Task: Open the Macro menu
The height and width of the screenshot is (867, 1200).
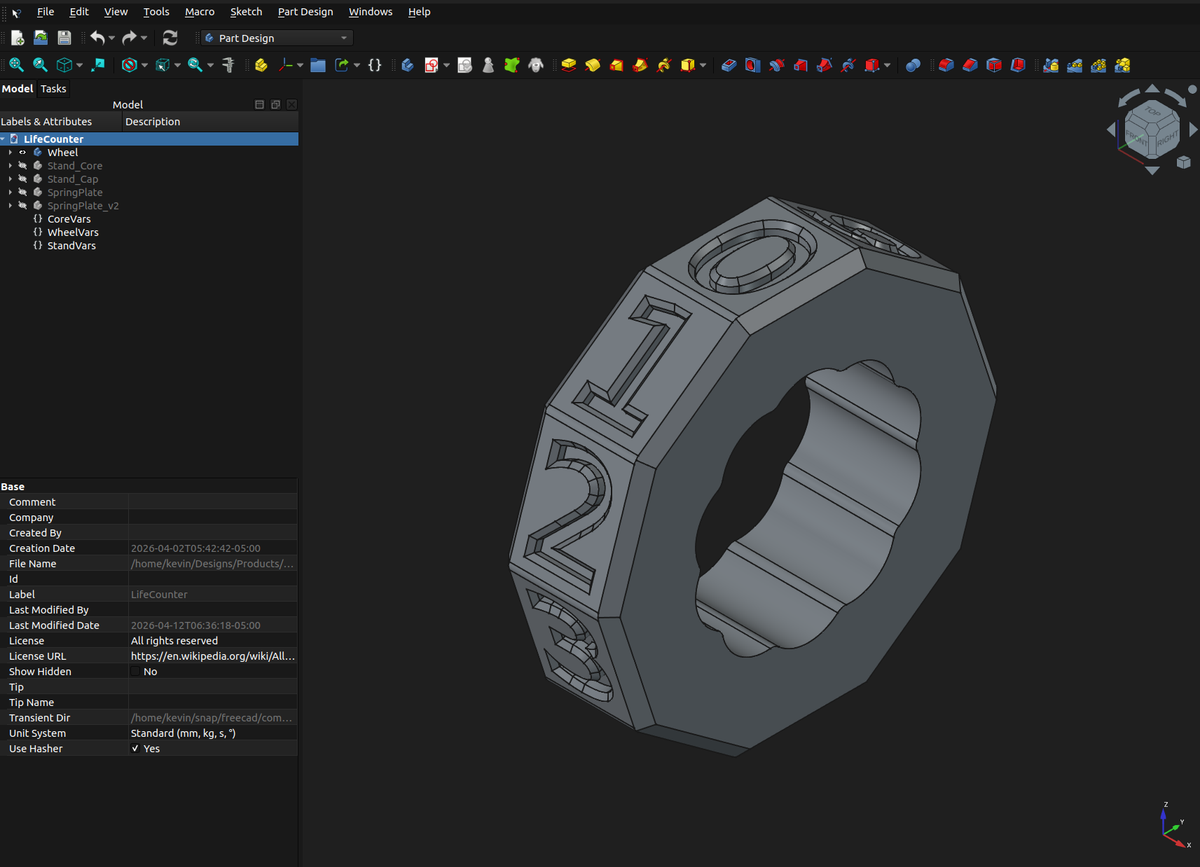Action: tap(200, 12)
